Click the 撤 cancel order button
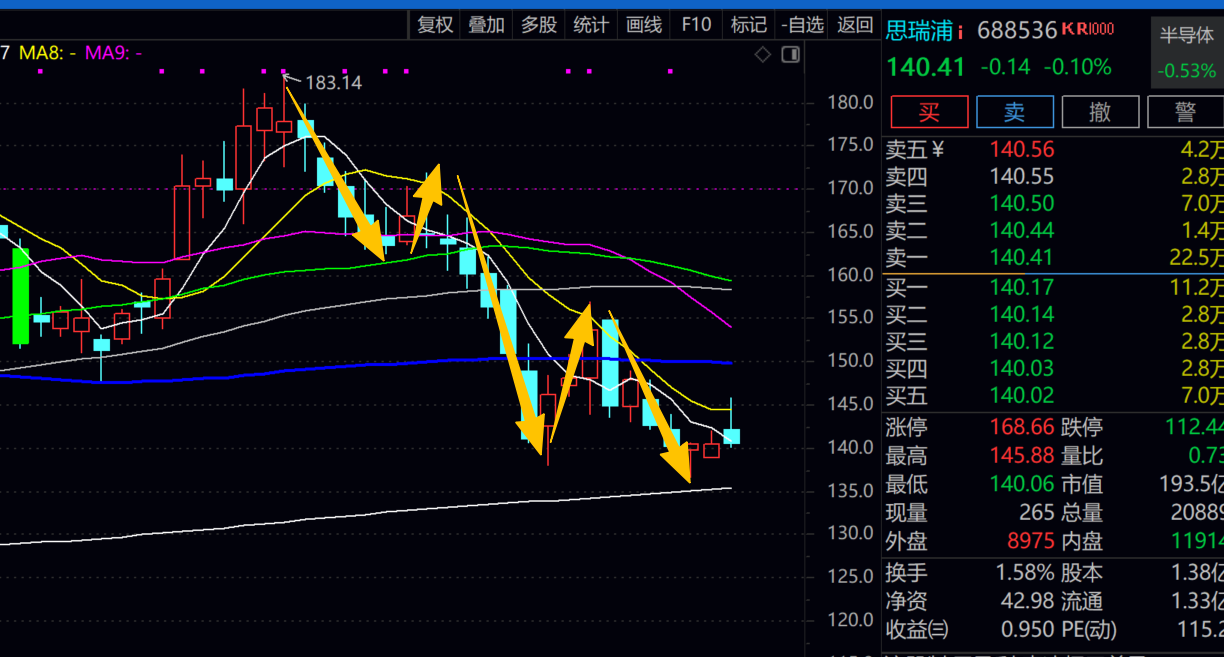Screen dimensions: 1224x657 (x=1100, y=112)
